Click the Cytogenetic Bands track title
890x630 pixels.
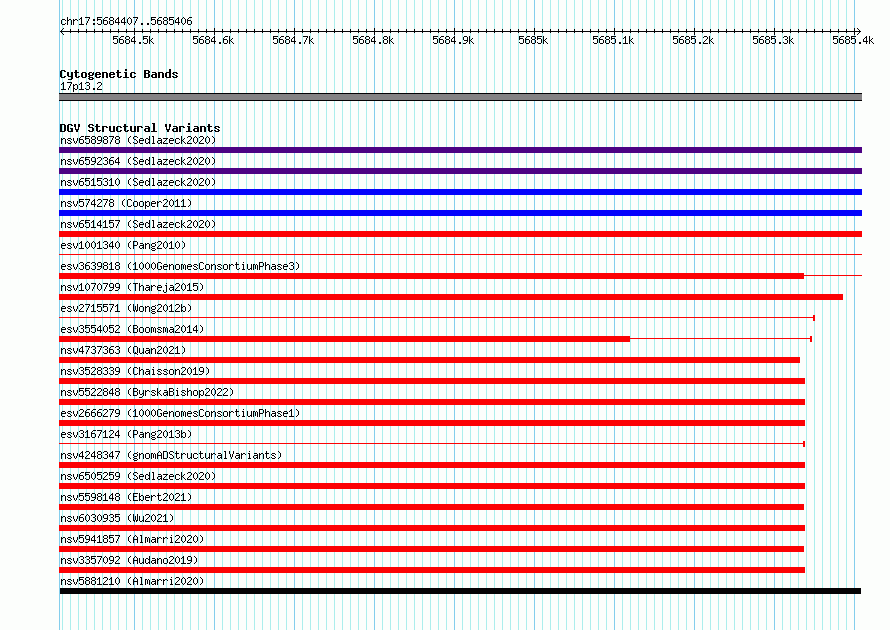[x=119, y=74]
